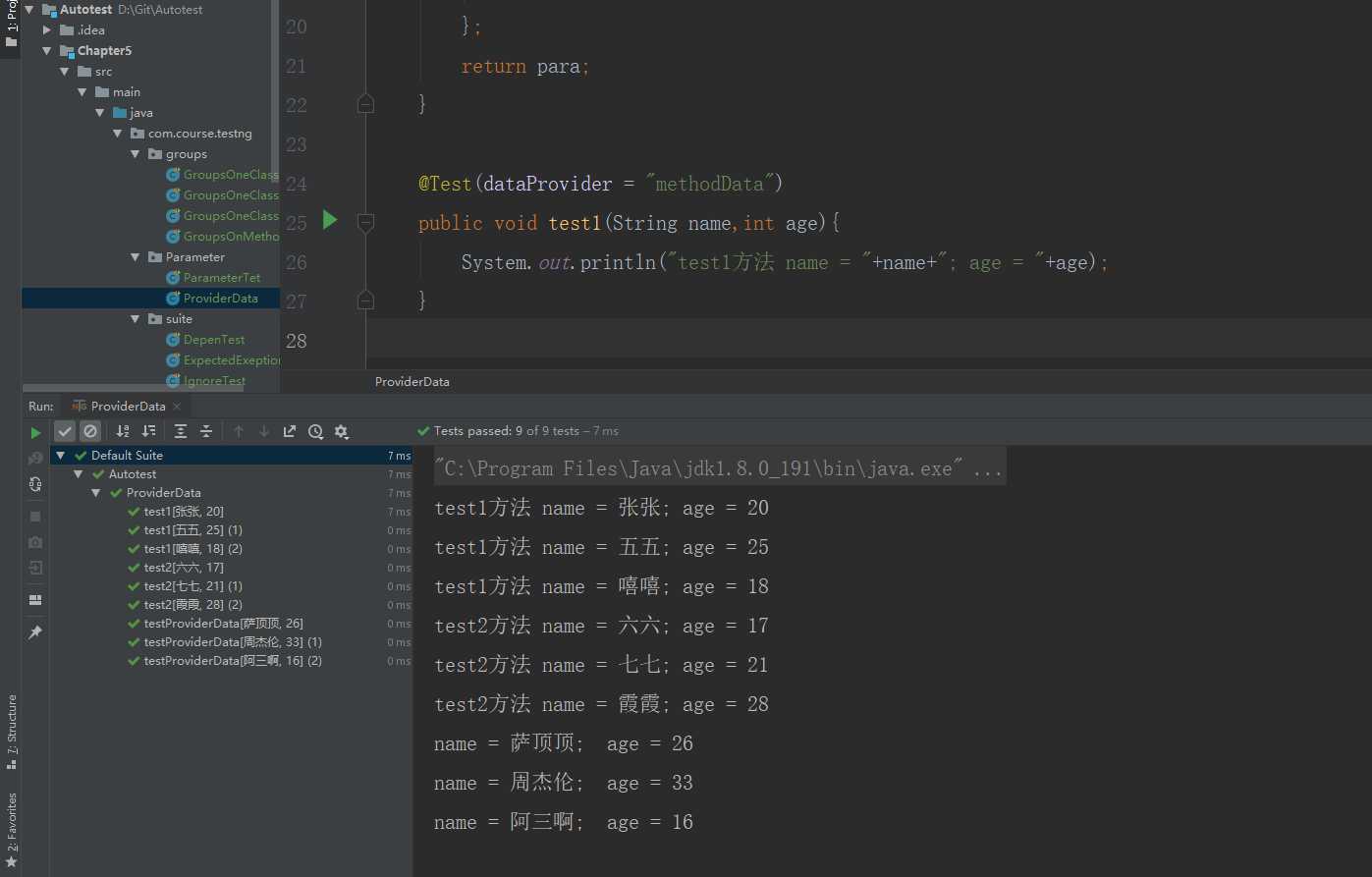Close the ProviderData run tab

coord(177,407)
